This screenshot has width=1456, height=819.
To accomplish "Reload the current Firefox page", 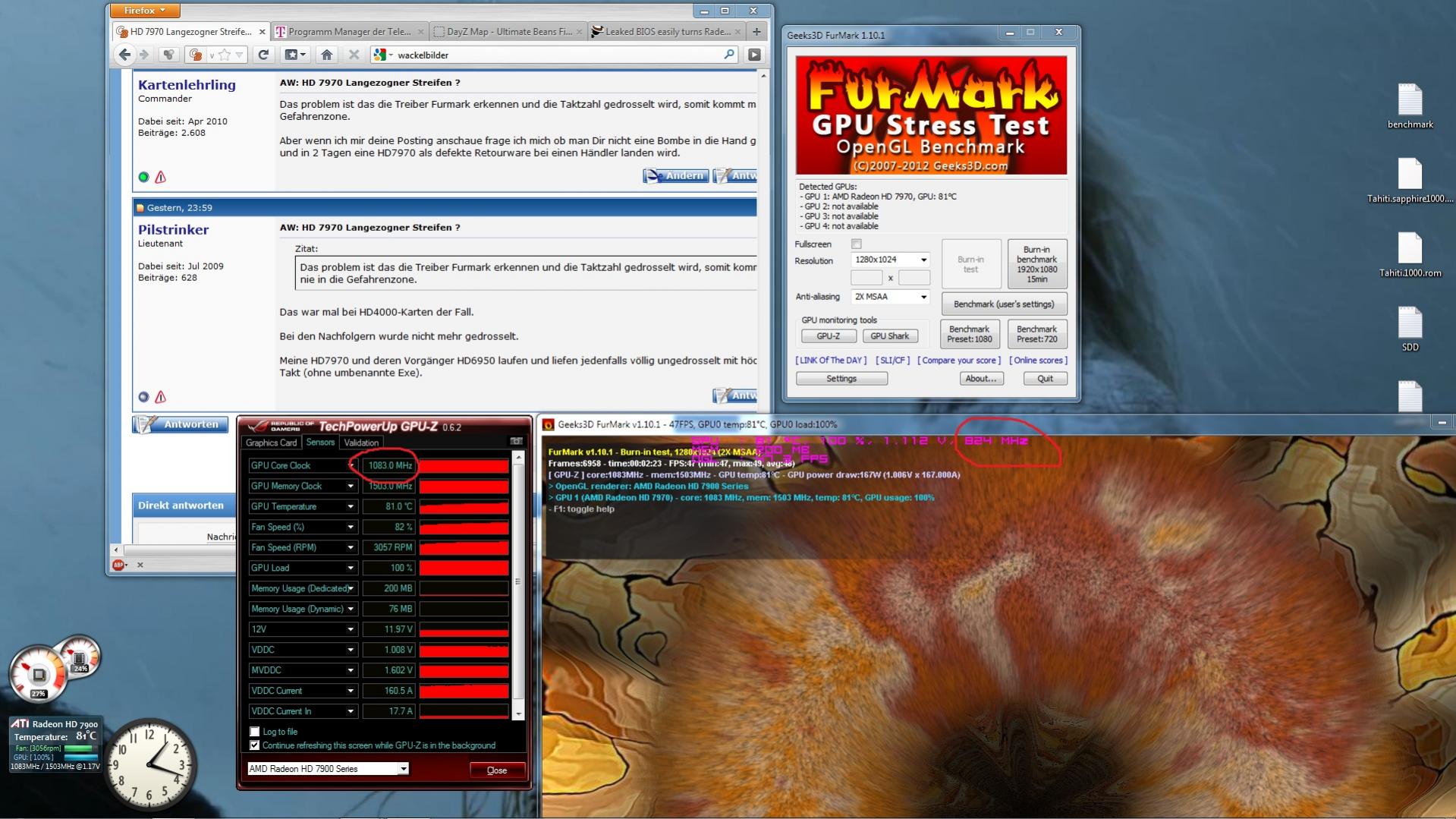I will click(263, 55).
